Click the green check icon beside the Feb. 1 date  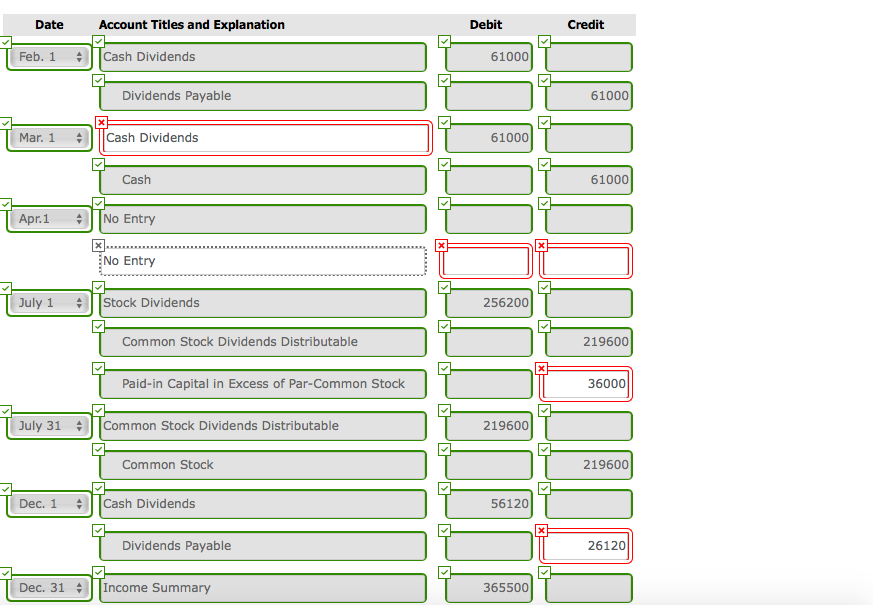tap(6, 42)
